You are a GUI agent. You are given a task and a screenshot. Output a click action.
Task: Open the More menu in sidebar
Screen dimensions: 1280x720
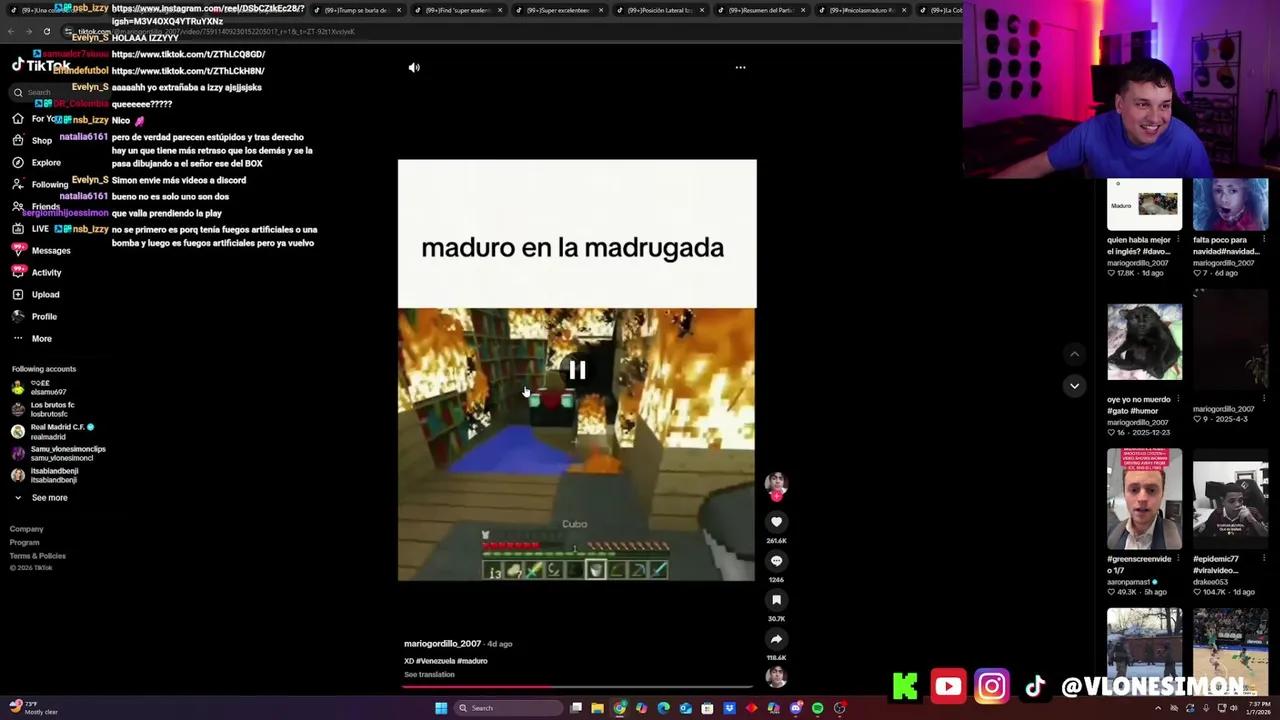(32, 338)
